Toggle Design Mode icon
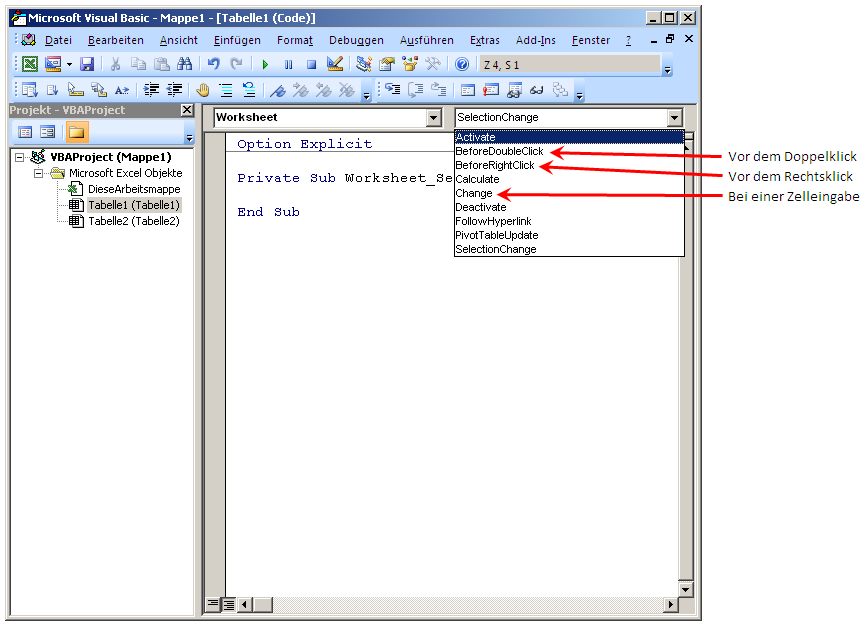 click(x=335, y=64)
